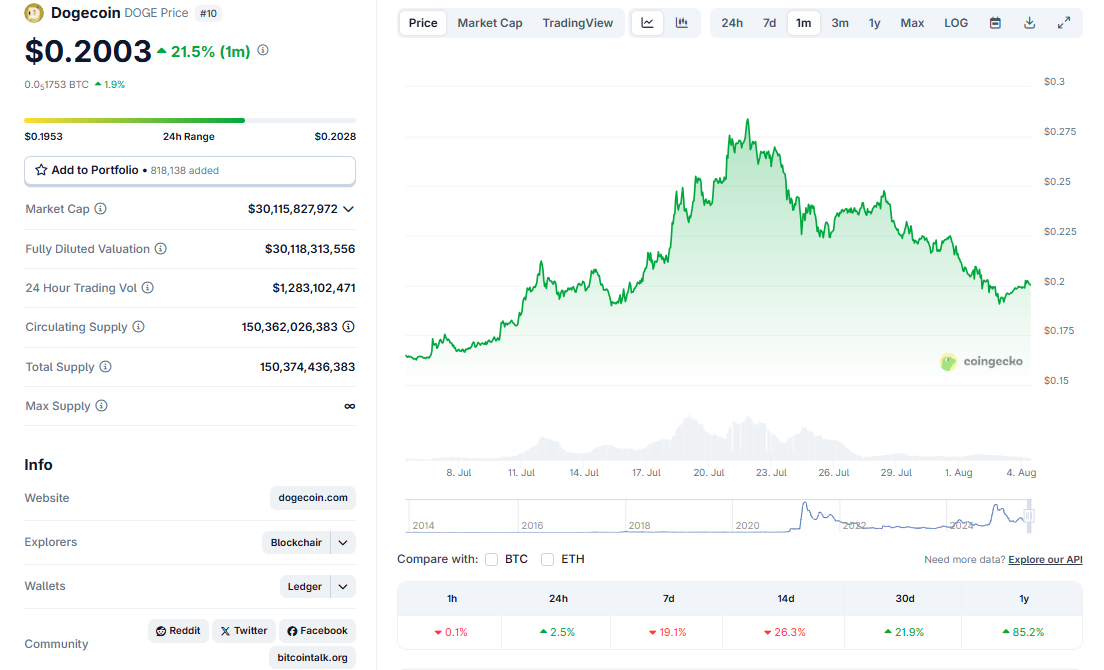The width and height of the screenshot is (1104, 670).
Task: Set chart range to 1y
Action: pos(874,23)
